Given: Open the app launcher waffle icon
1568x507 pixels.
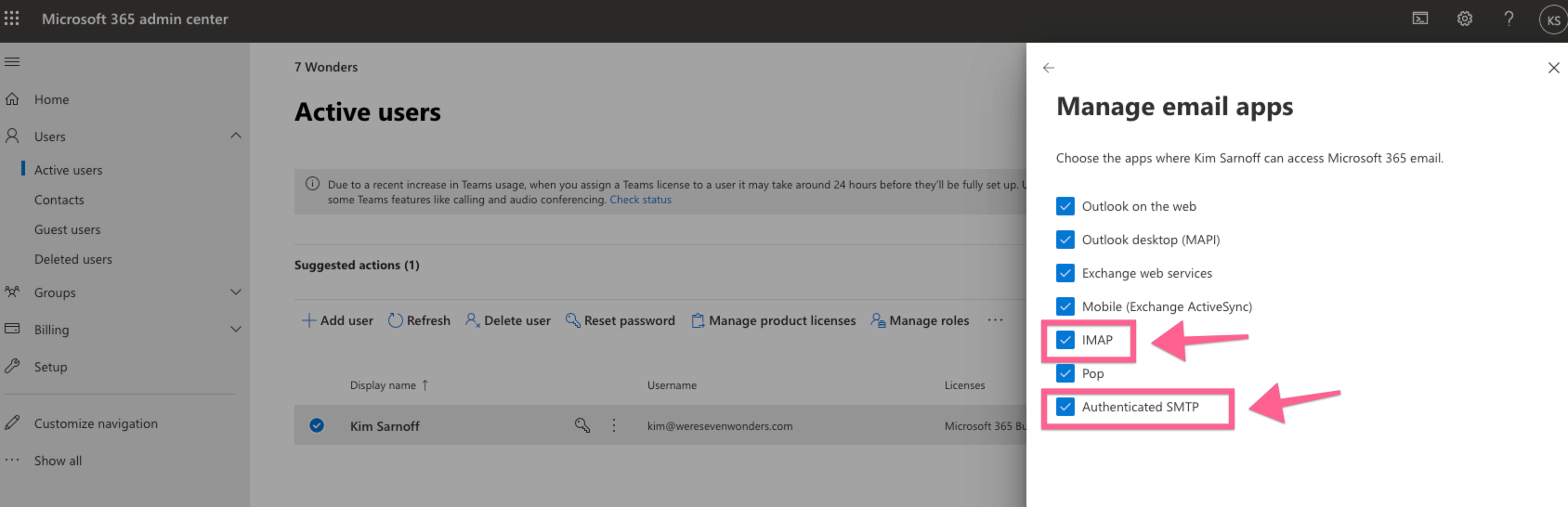Looking at the screenshot, I should pyautogui.click(x=12, y=19).
